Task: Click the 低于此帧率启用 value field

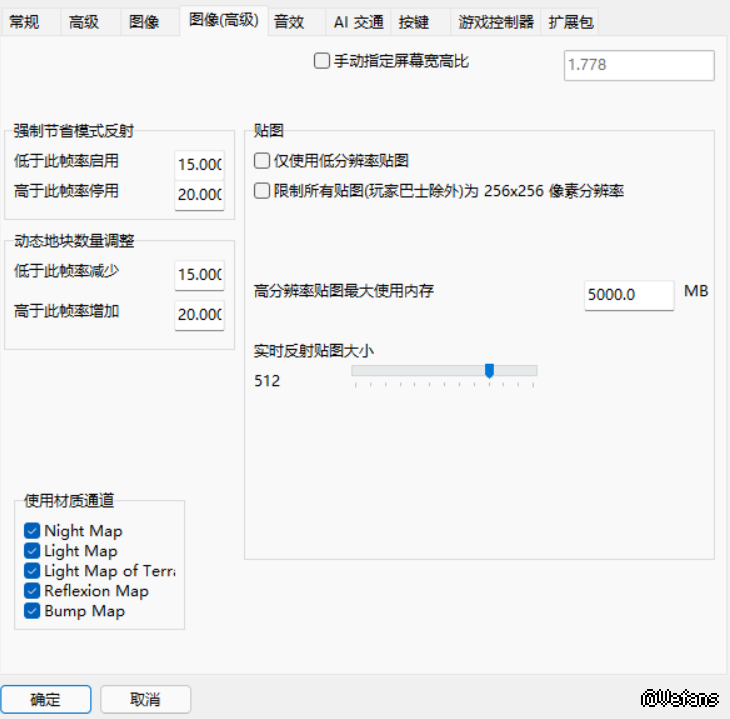Action: tap(199, 165)
